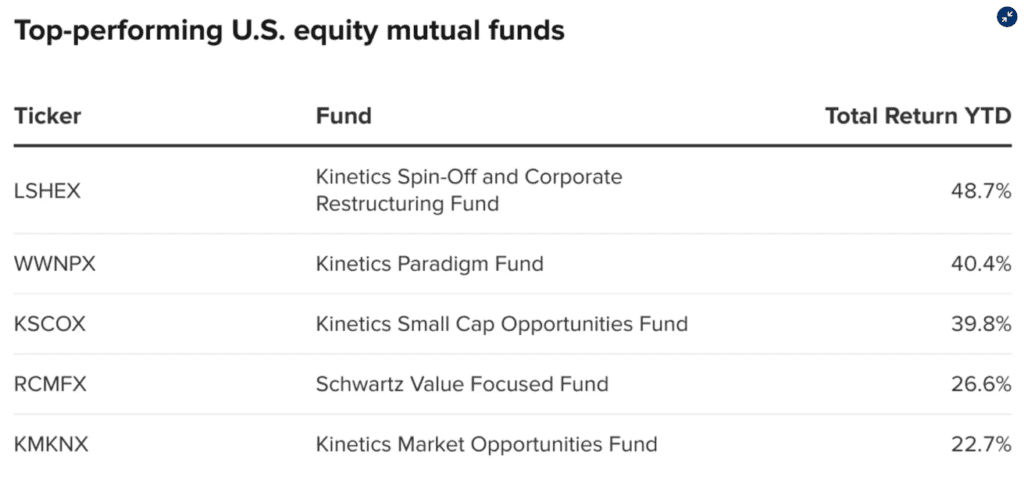Click Kinetics Spin-Off and Corporate Restructuring Fund
The image size is (1024, 481).
[468, 191]
